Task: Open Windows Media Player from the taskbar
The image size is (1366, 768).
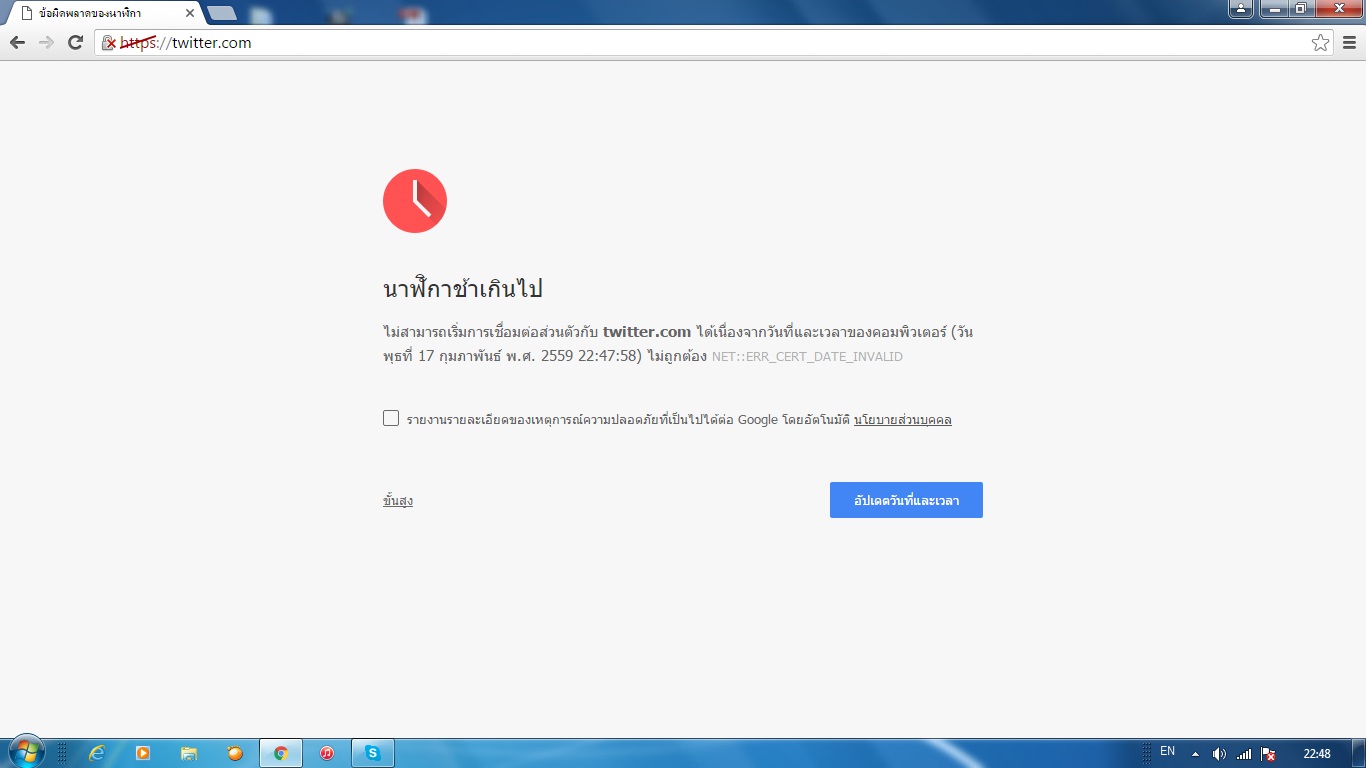Action: point(143,753)
